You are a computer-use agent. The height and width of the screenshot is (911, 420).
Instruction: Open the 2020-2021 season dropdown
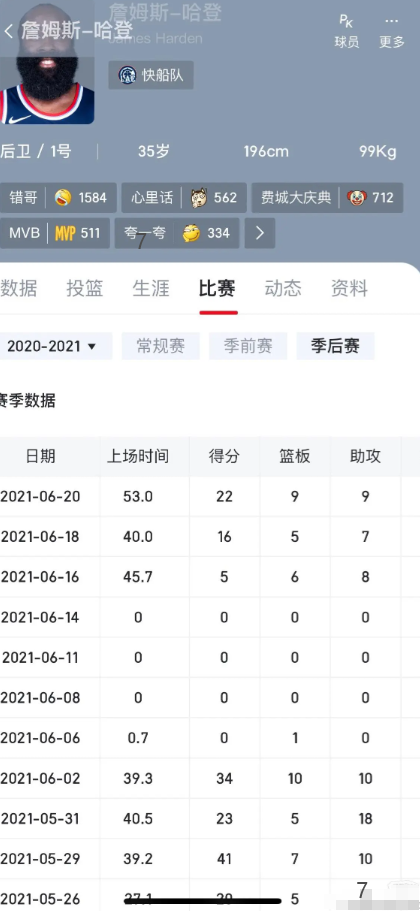point(56,346)
